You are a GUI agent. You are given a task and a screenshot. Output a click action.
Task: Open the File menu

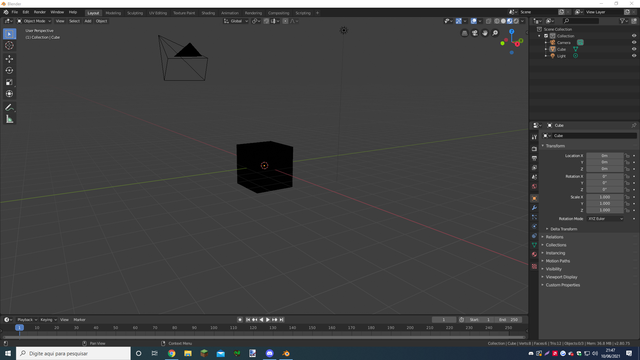(15, 12)
